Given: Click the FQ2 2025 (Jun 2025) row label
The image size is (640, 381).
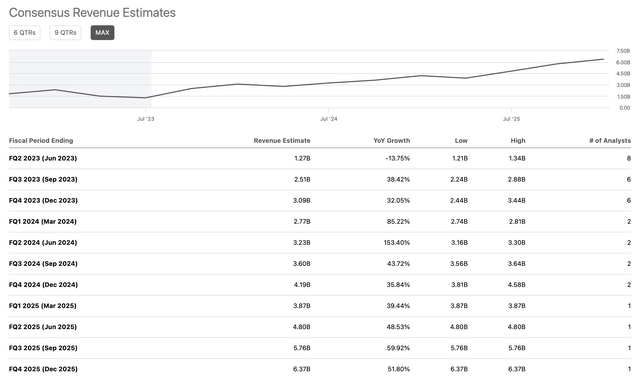Looking at the screenshot, I should click(43, 327).
